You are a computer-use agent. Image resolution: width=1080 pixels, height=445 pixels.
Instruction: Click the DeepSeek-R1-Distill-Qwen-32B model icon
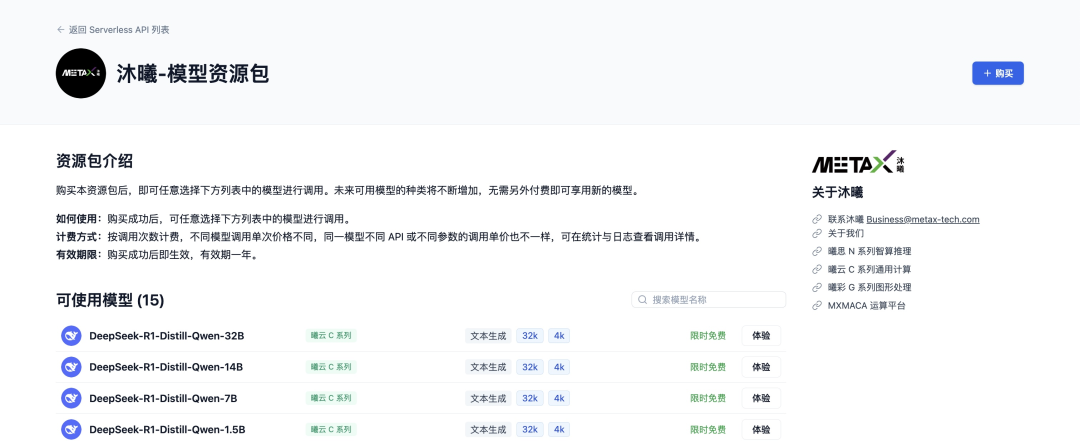coord(72,336)
